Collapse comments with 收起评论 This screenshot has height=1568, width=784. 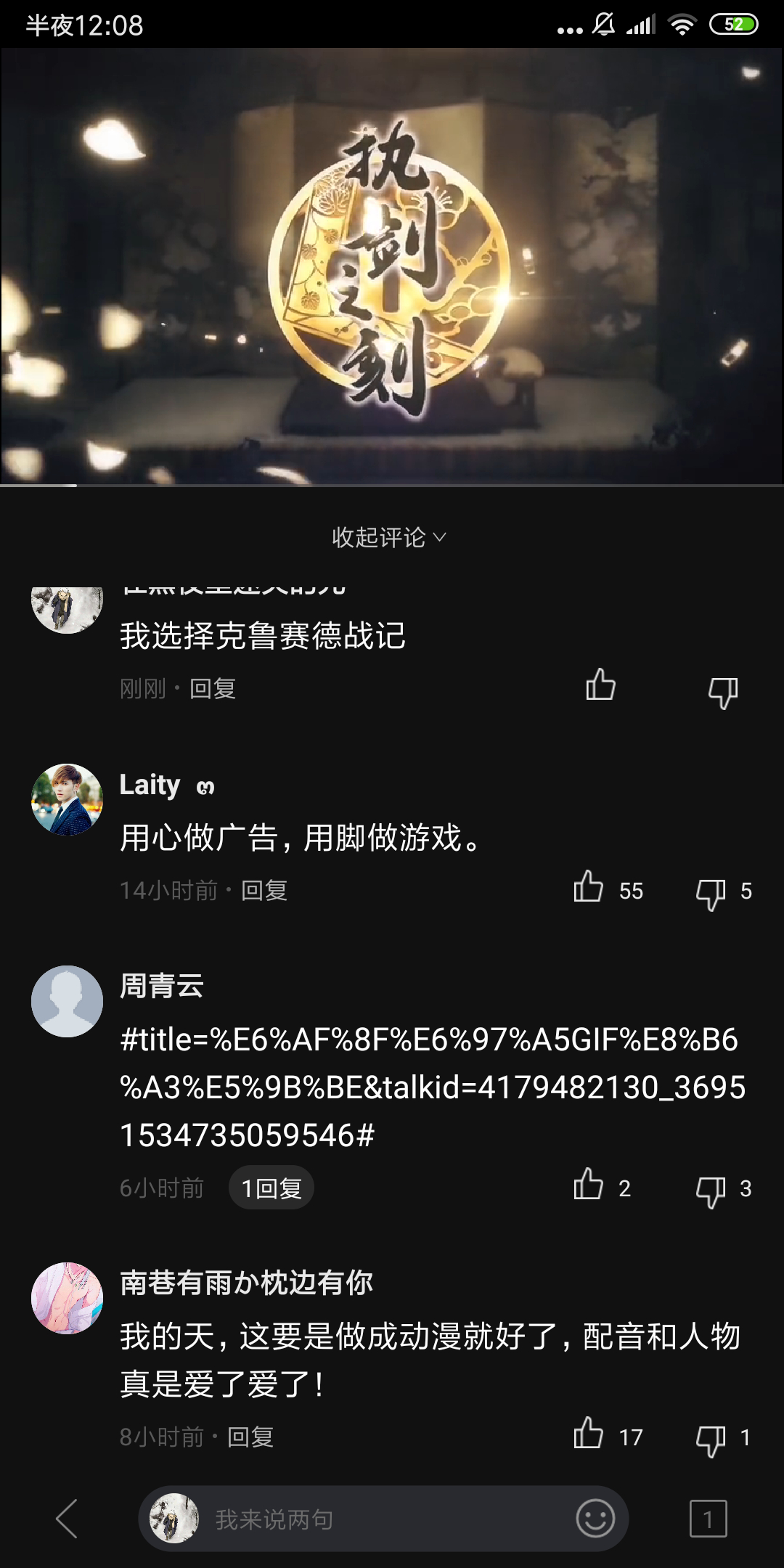point(389,537)
